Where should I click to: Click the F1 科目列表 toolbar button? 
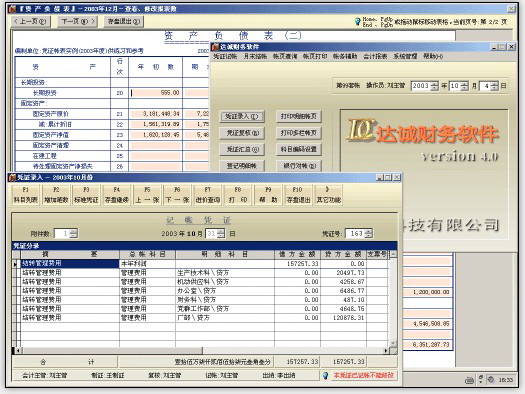pyautogui.click(x=25, y=194)
